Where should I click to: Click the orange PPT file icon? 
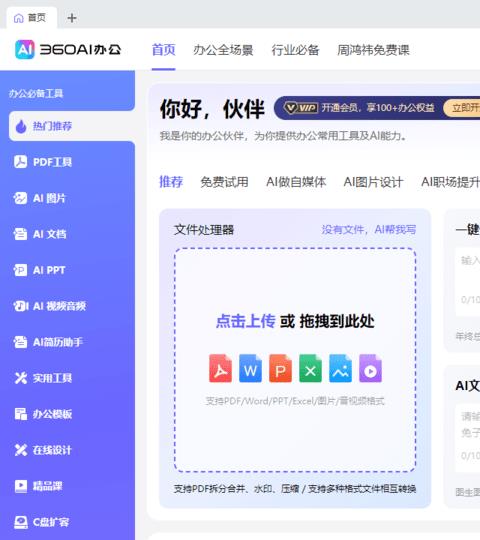280,368
